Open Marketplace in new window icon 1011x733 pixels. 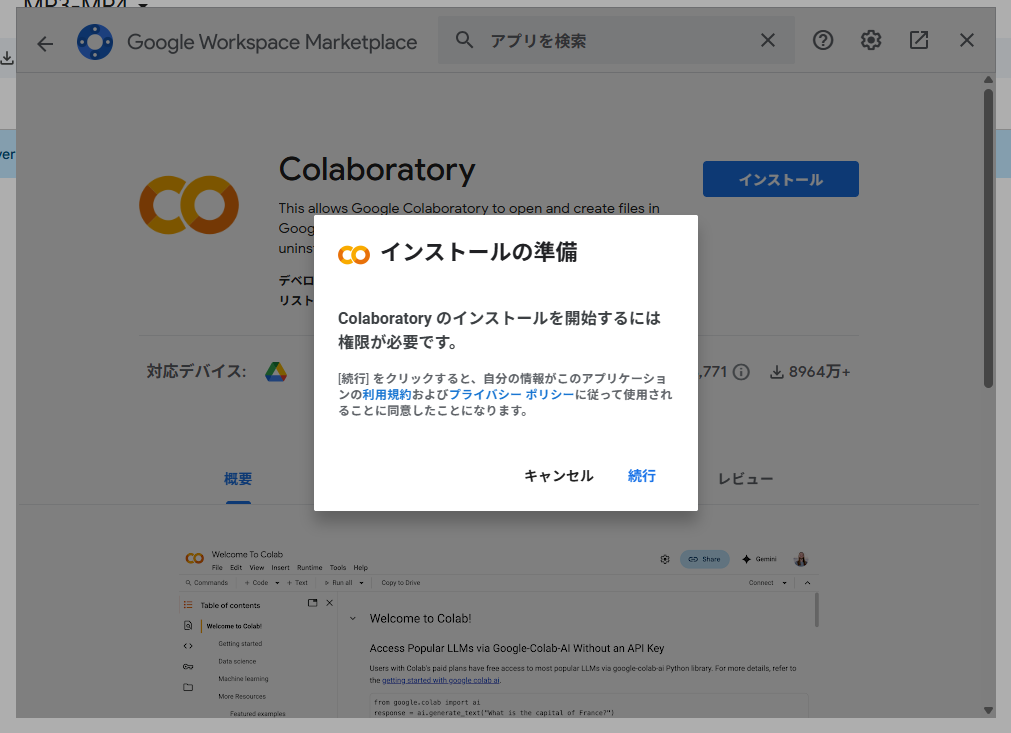(x=919, y=40)
